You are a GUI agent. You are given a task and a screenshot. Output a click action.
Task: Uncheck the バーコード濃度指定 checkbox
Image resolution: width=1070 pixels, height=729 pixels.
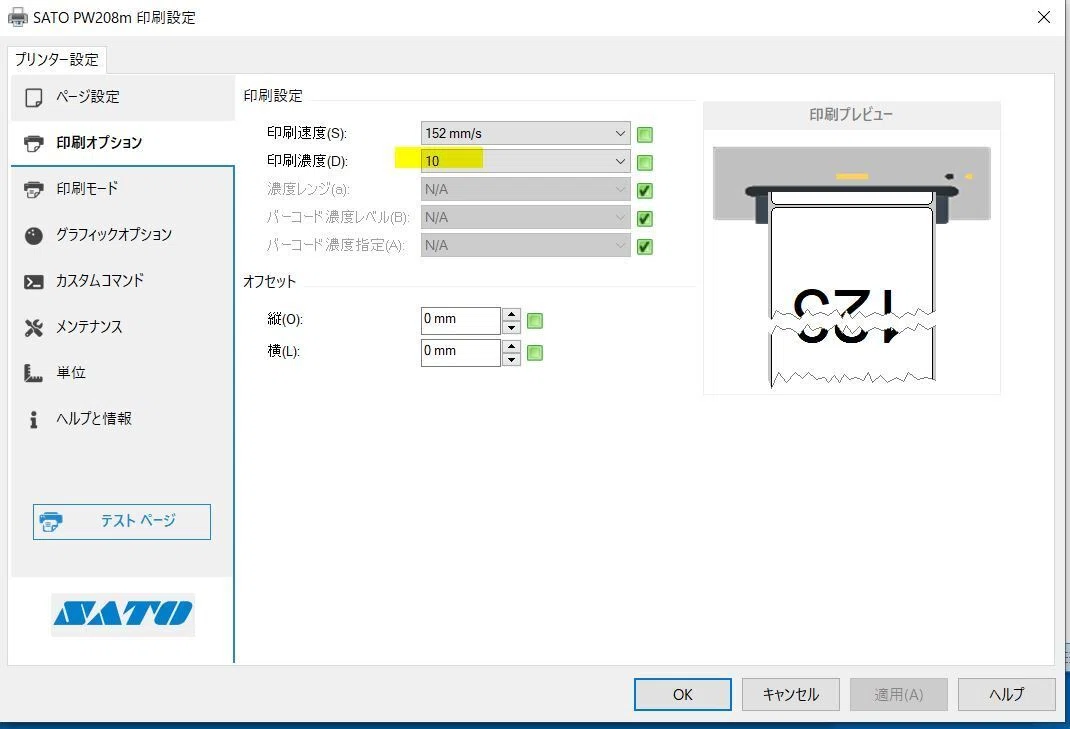(644, 246)
